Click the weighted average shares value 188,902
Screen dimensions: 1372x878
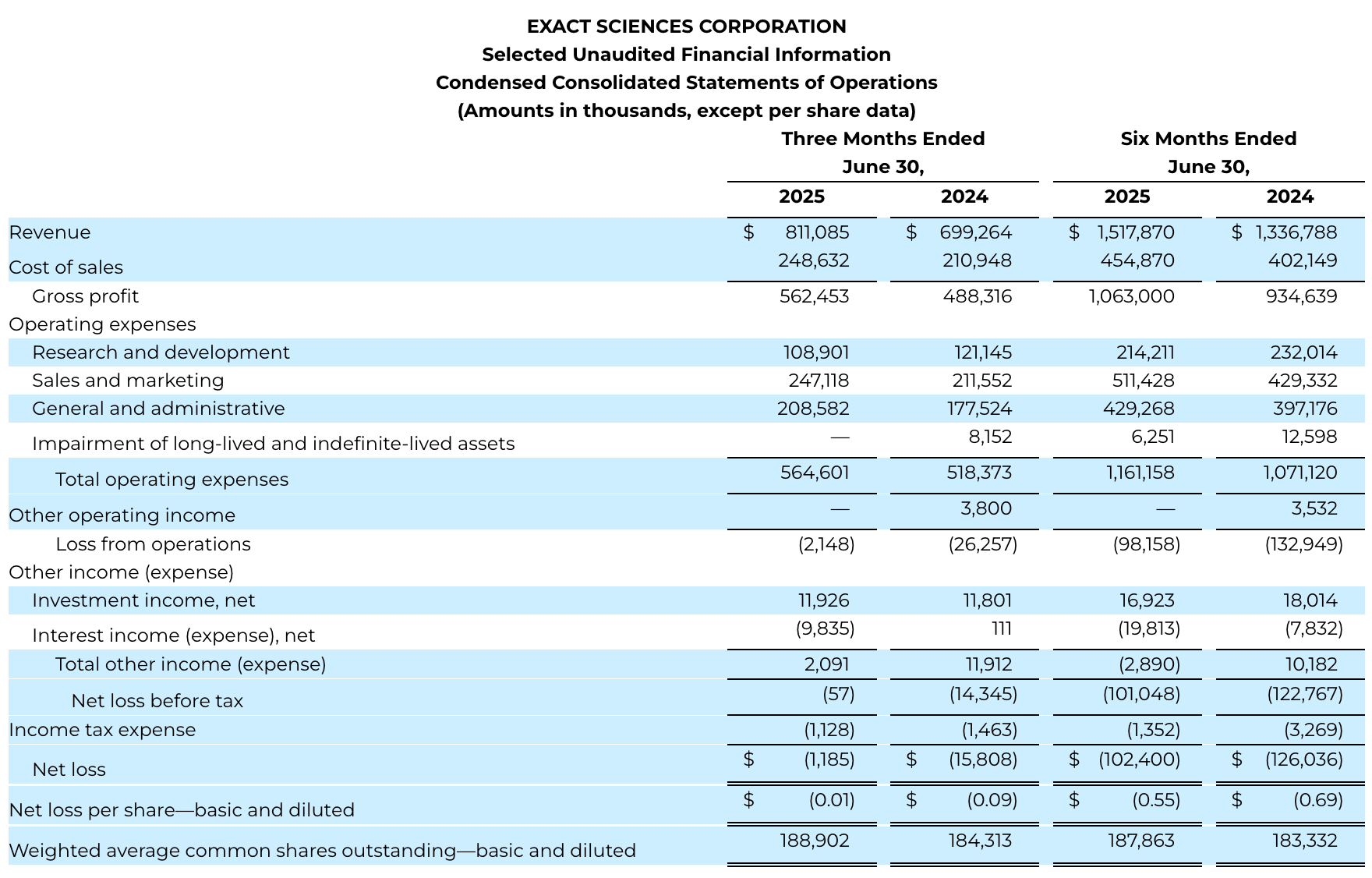pos(815,841)
